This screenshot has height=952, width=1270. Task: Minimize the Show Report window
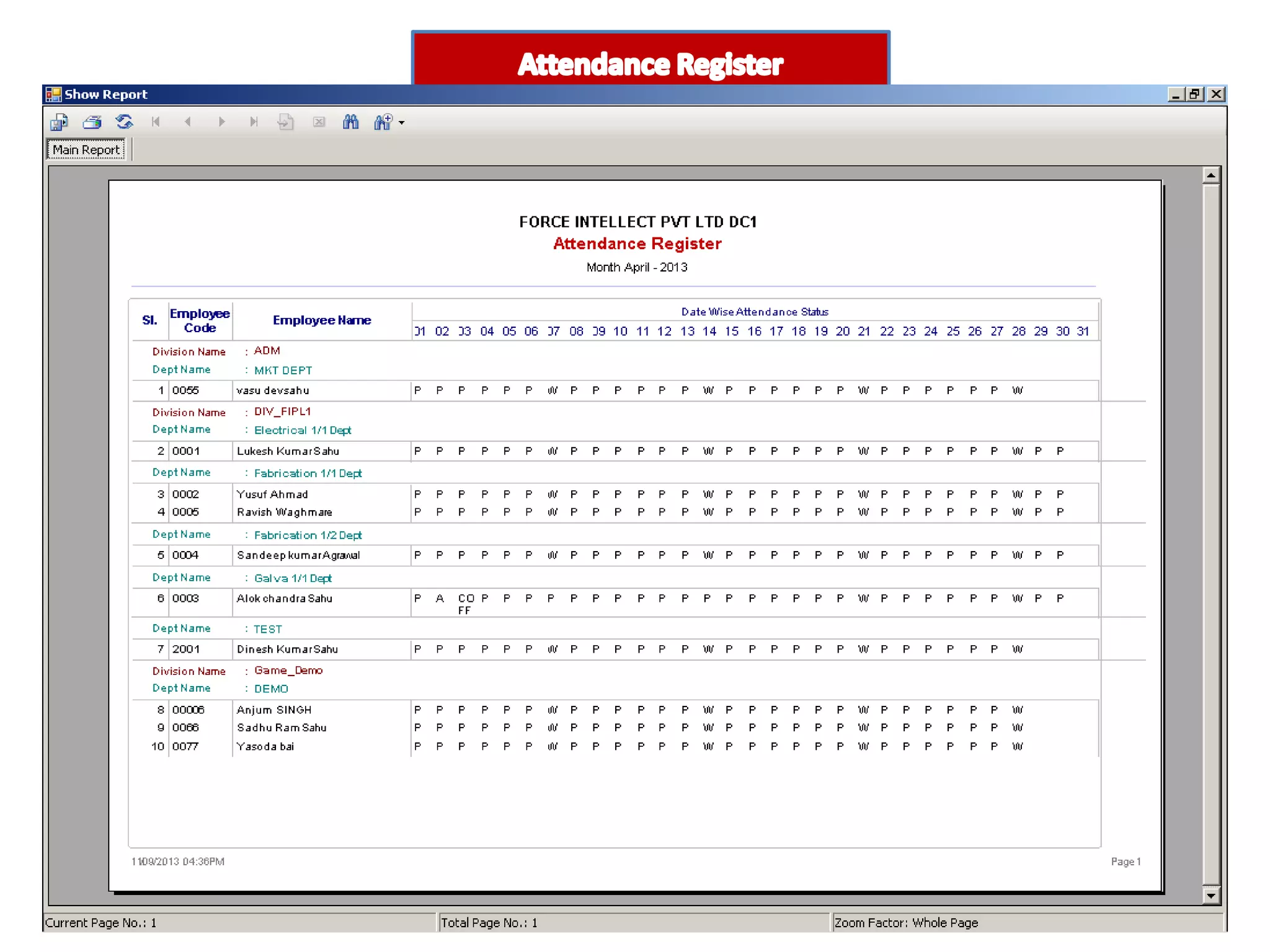tap(1175, 94)
